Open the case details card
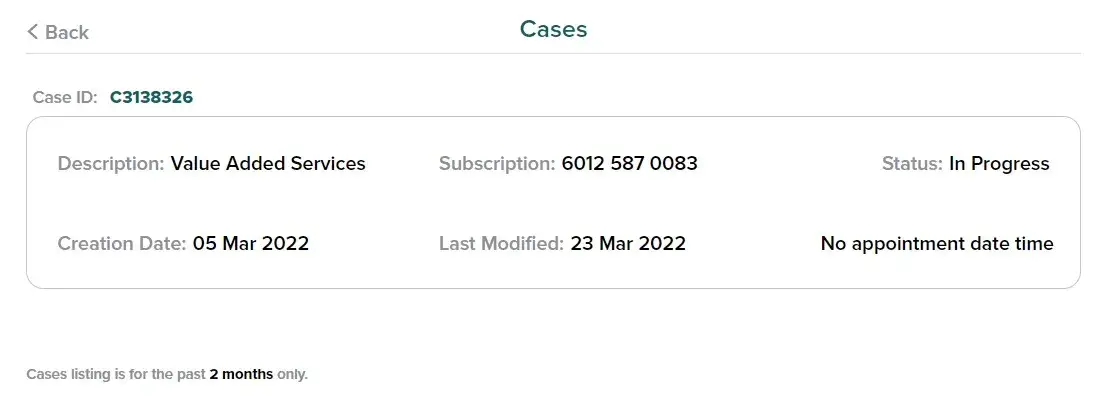 click(x=554, y=203)
